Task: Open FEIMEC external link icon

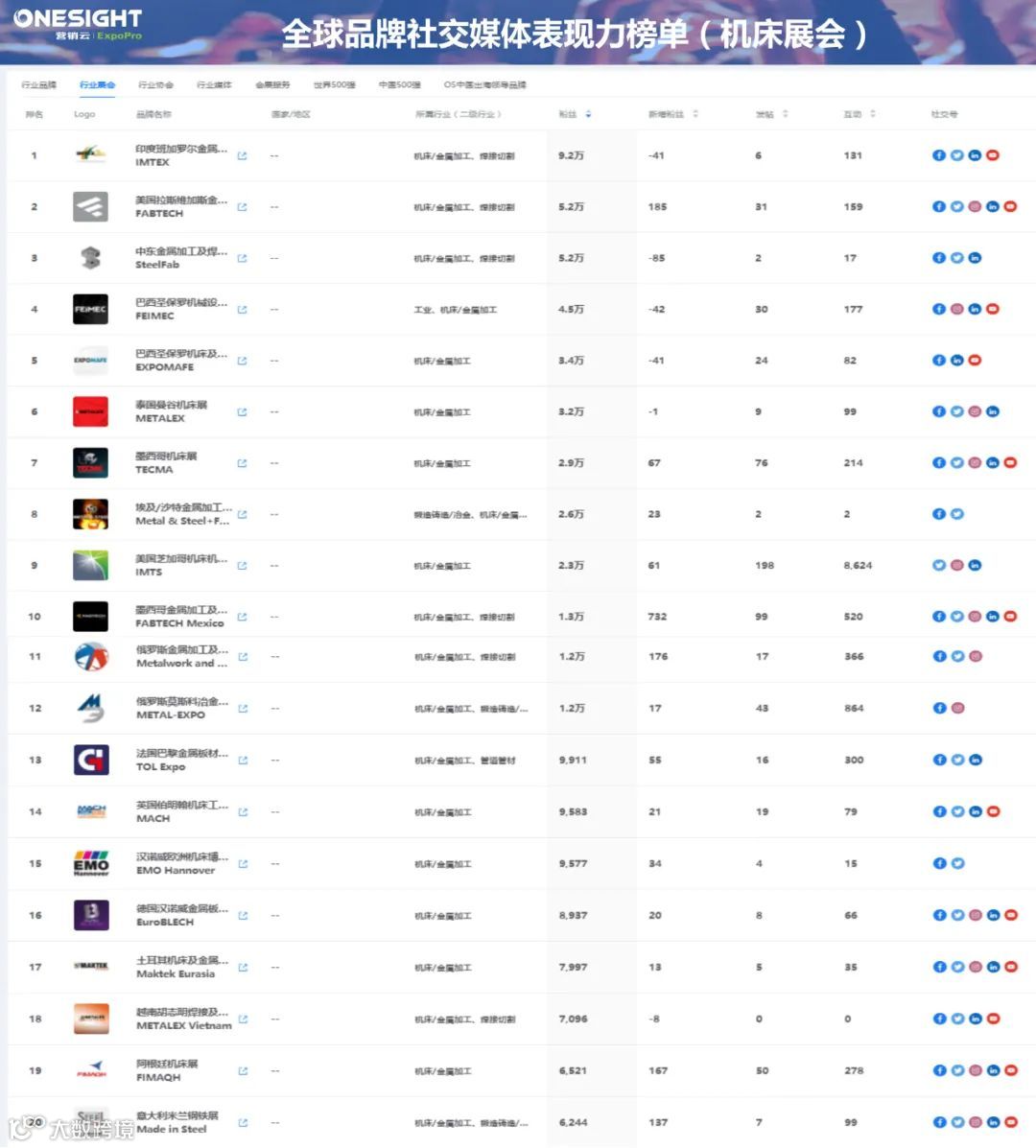Action: point(243,309)
